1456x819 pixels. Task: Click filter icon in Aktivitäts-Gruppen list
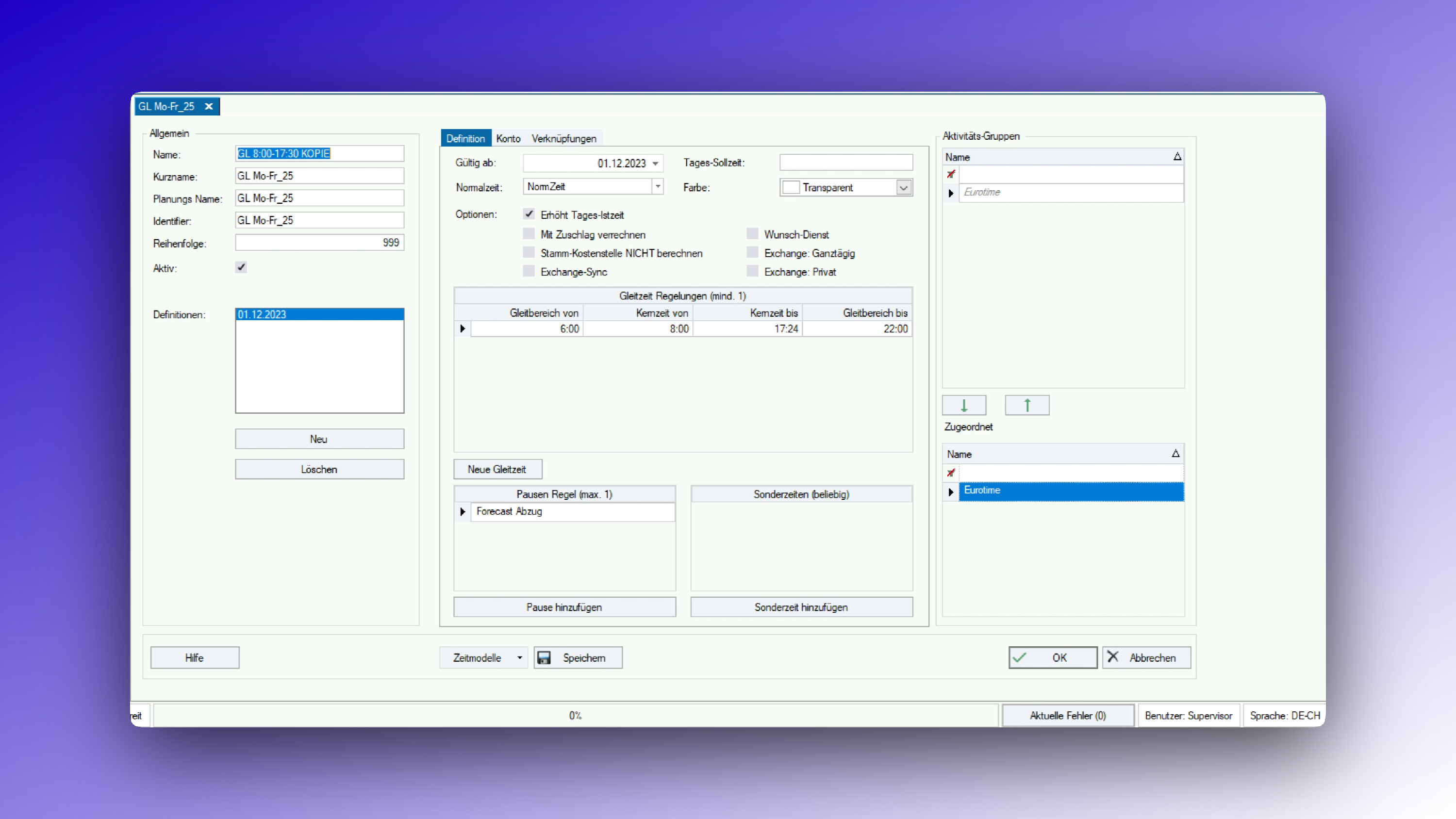(x=951, y=174)
